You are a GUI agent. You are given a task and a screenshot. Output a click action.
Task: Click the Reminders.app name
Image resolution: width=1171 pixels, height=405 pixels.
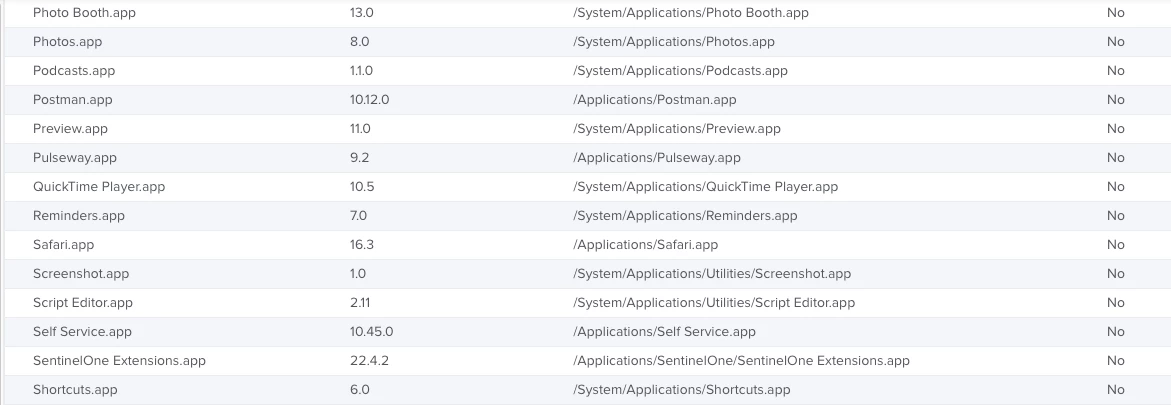coord(78,216)
